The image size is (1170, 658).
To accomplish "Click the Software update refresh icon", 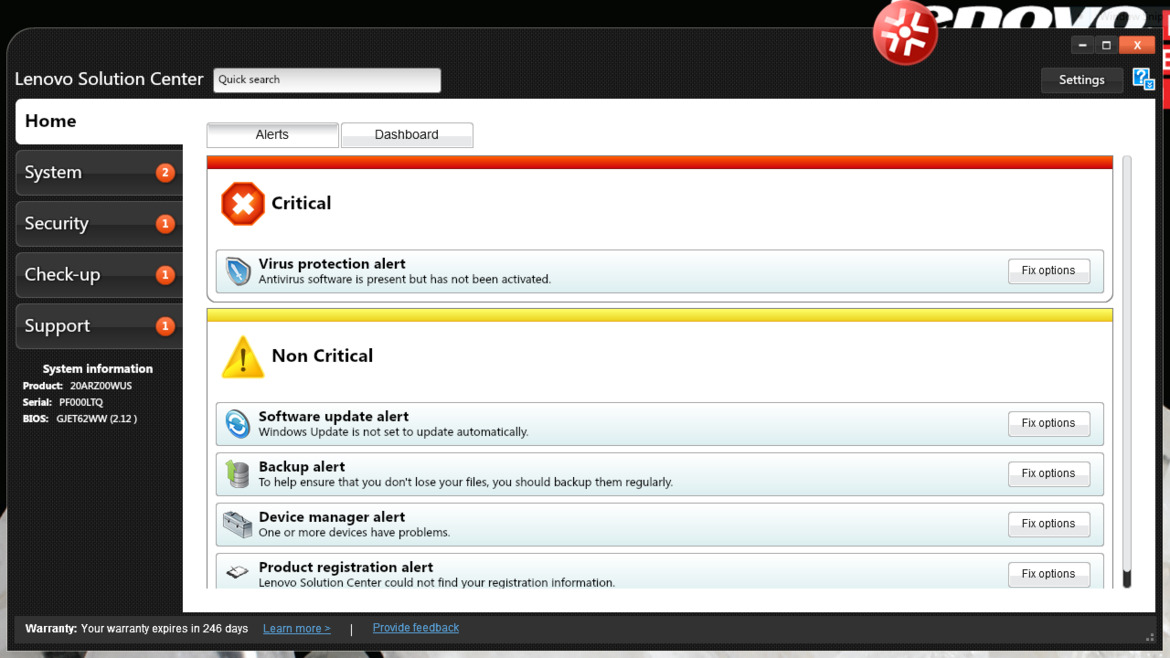I will [x=237, y=424].
